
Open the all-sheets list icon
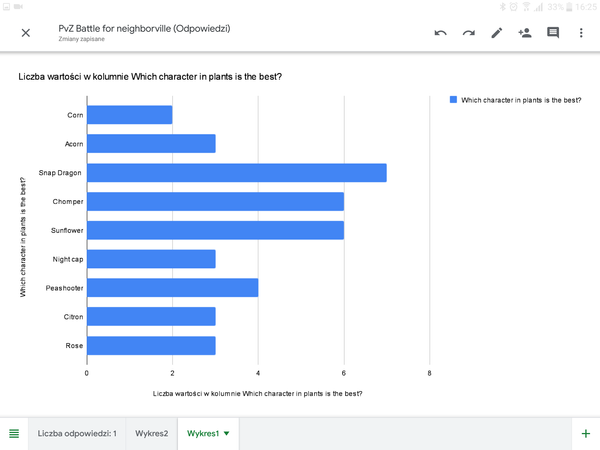(x=14, y=433)
